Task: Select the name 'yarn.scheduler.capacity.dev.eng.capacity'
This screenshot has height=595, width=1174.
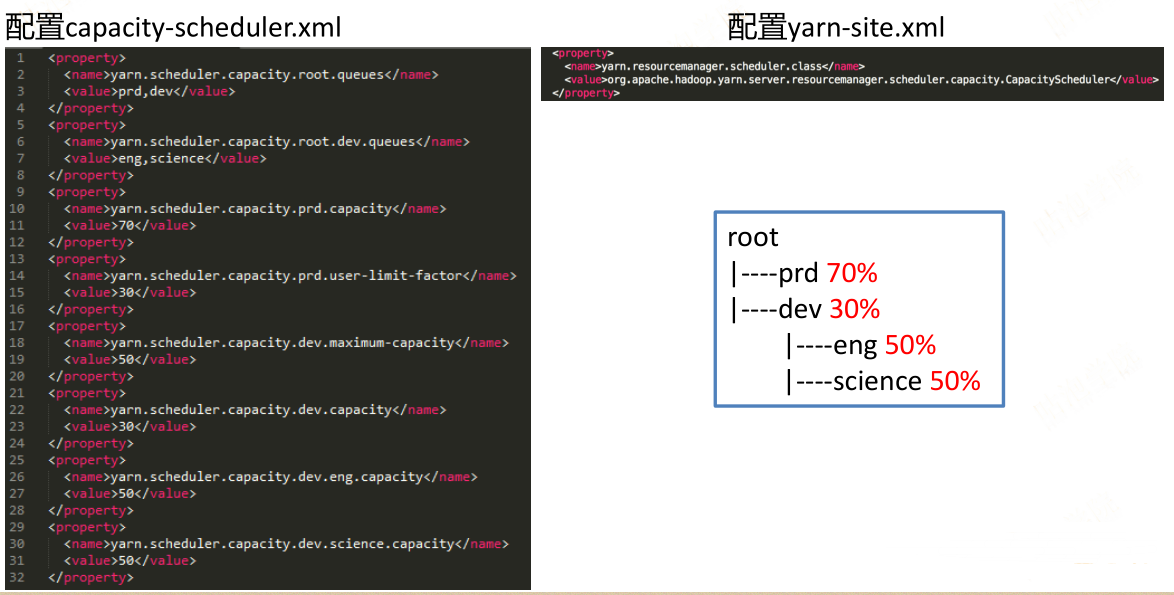Action: [267, 477]
